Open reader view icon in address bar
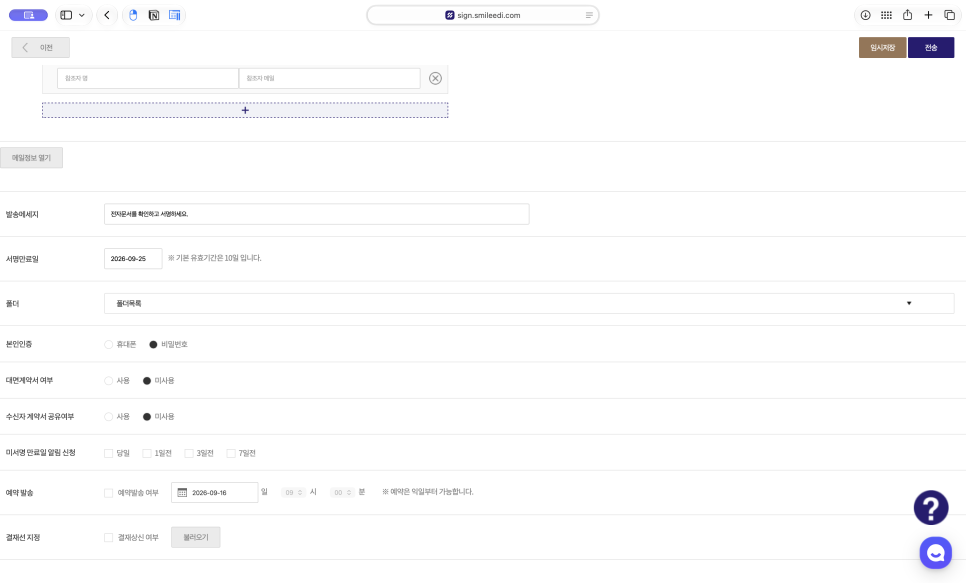The width and height of the screenshot is (966, 583). [x=589, y=15]
